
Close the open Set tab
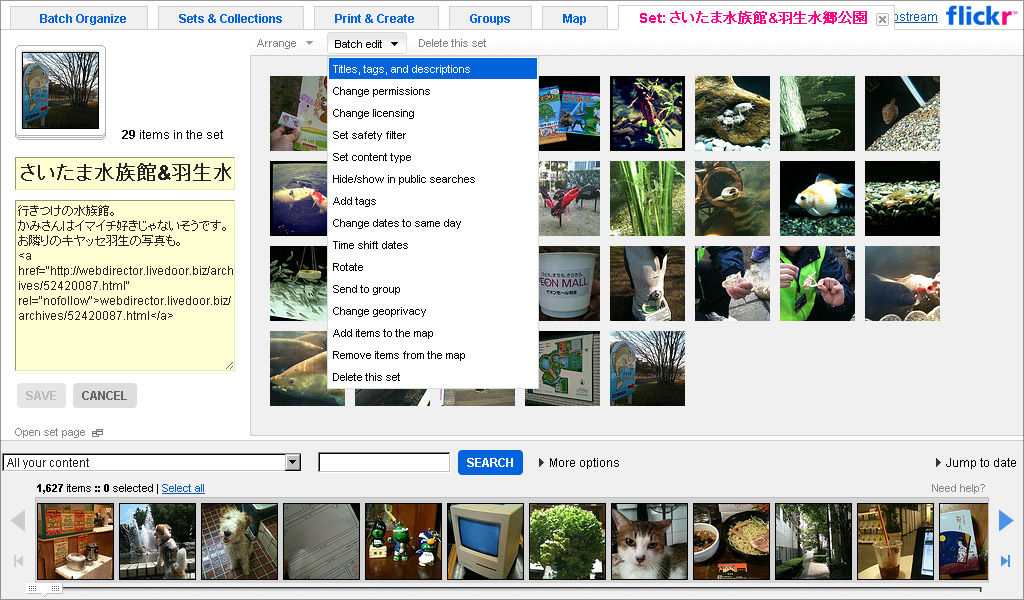pyautogui.click(x=882, y=20)
